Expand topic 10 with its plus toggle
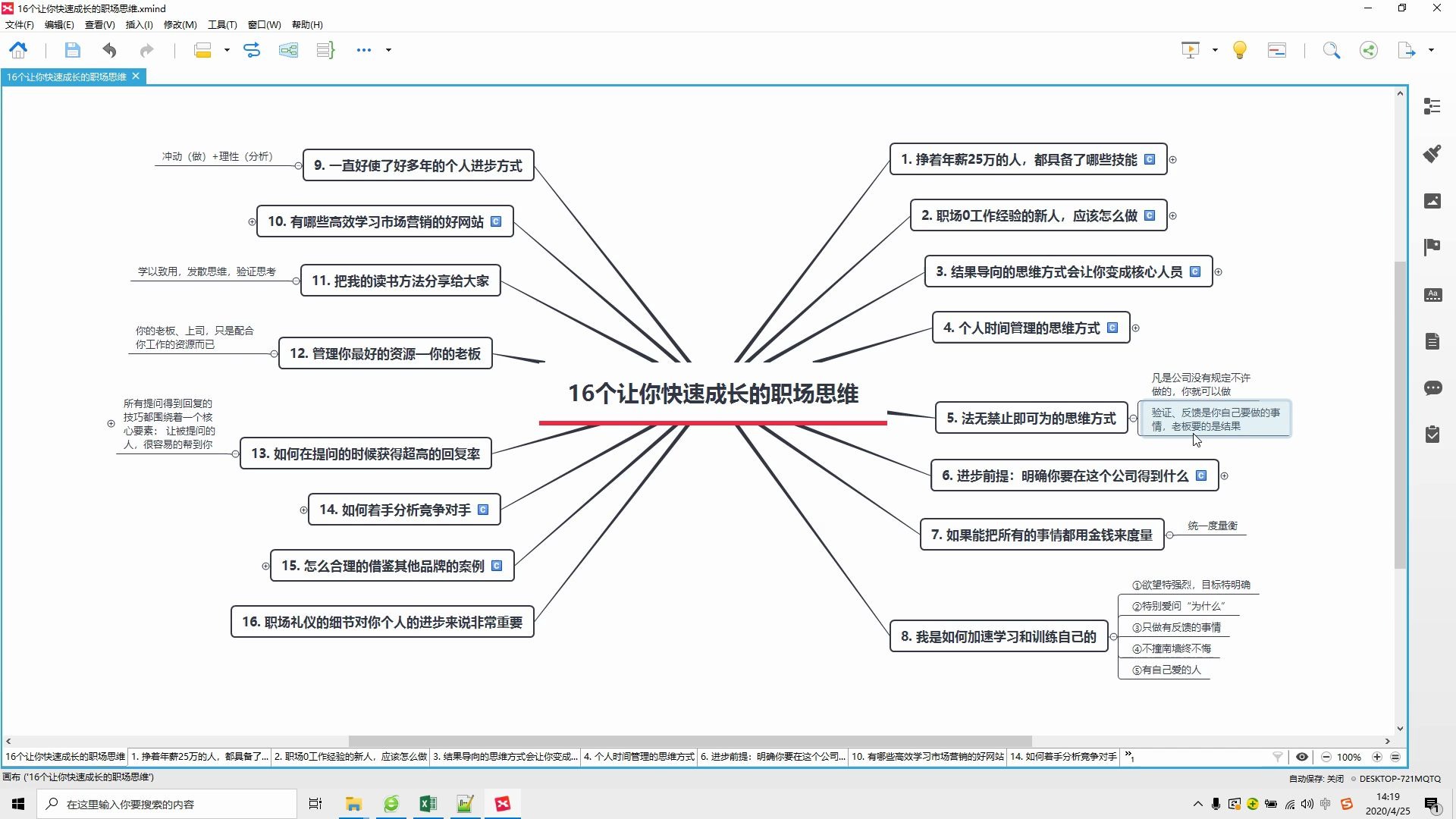 [x=252, y=222]
